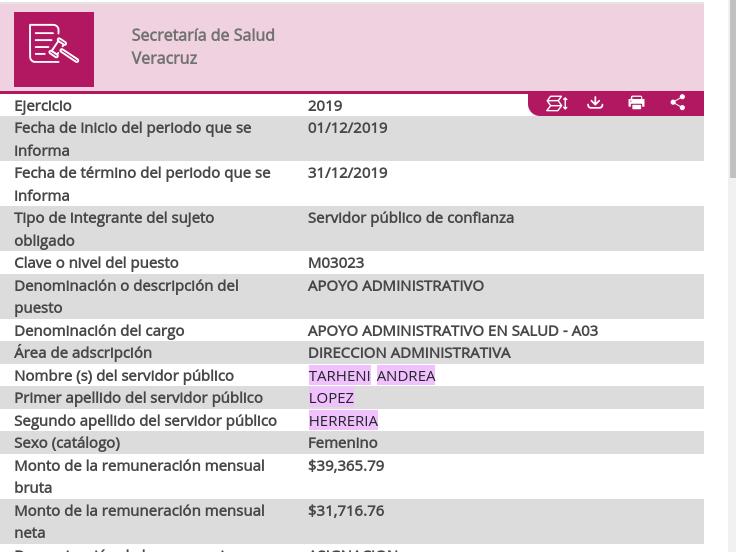The image size is (736, 552).
Task: Share this record
Action: [x=678, y=102]
